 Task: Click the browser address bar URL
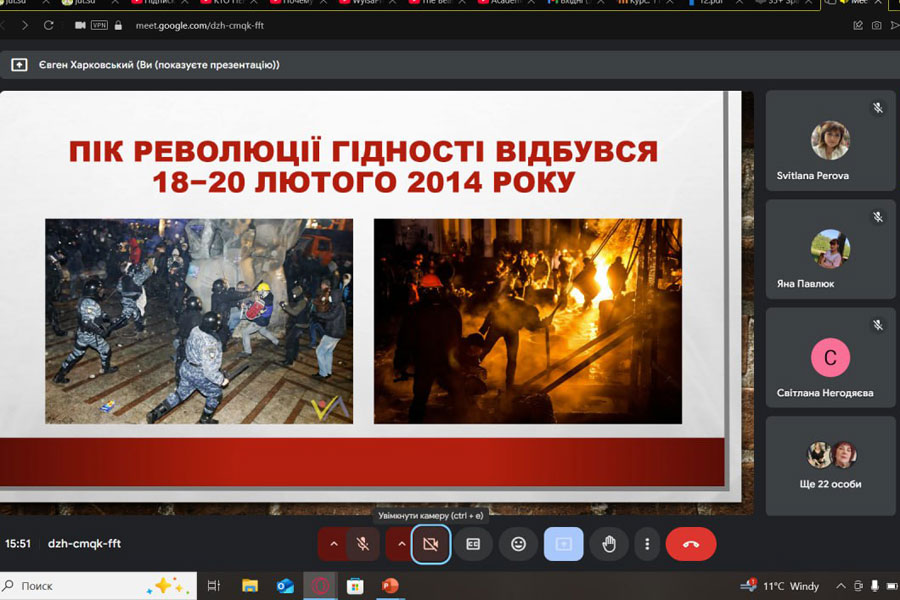click(200, 25)
